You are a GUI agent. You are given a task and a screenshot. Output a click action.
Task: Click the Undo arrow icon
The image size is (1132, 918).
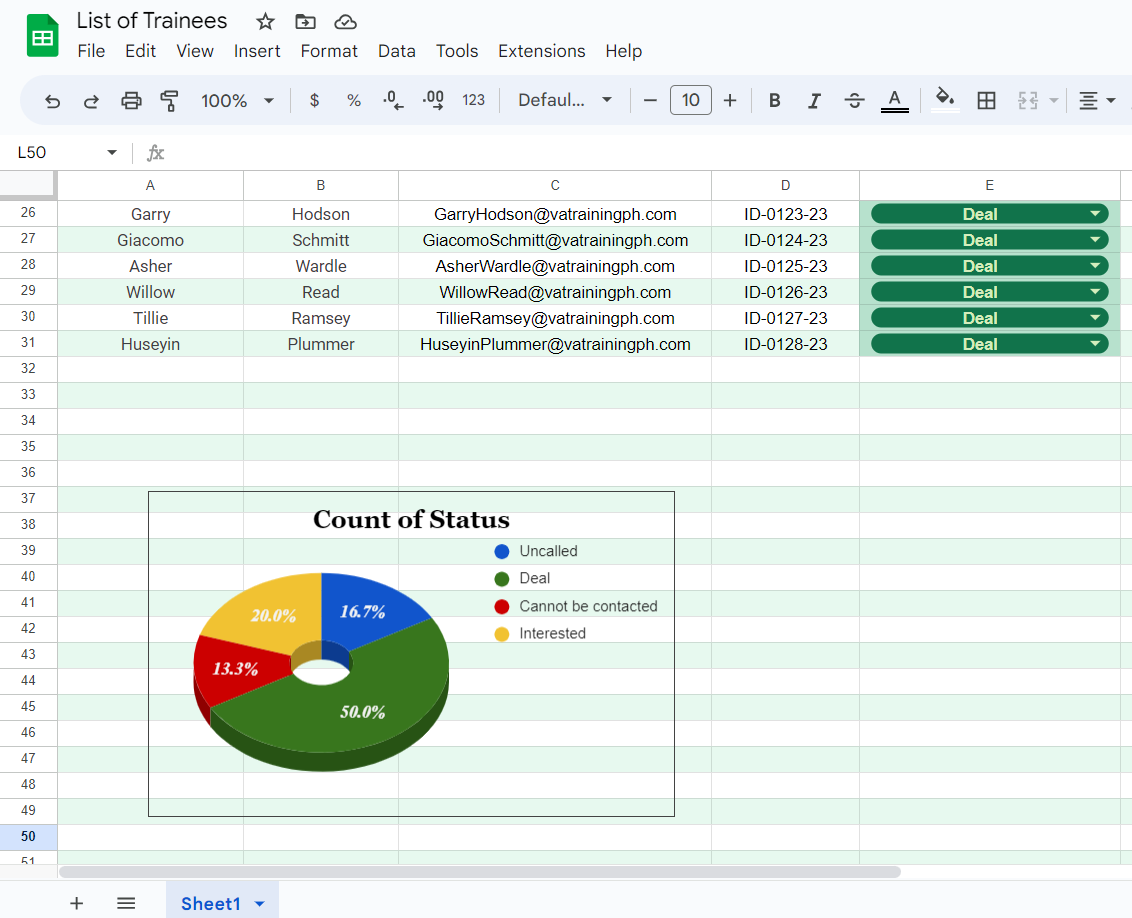[x=53, y=100]
